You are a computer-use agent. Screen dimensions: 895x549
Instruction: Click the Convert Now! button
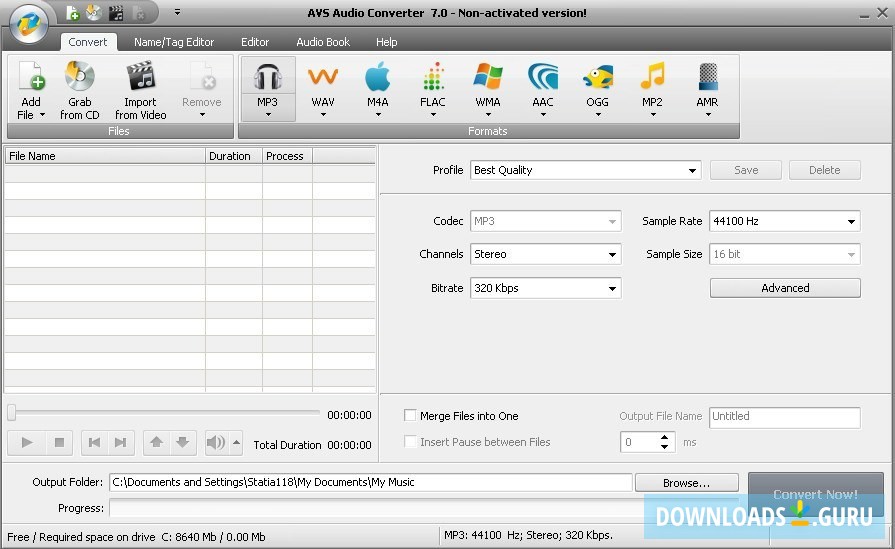[x=815, y=494]
